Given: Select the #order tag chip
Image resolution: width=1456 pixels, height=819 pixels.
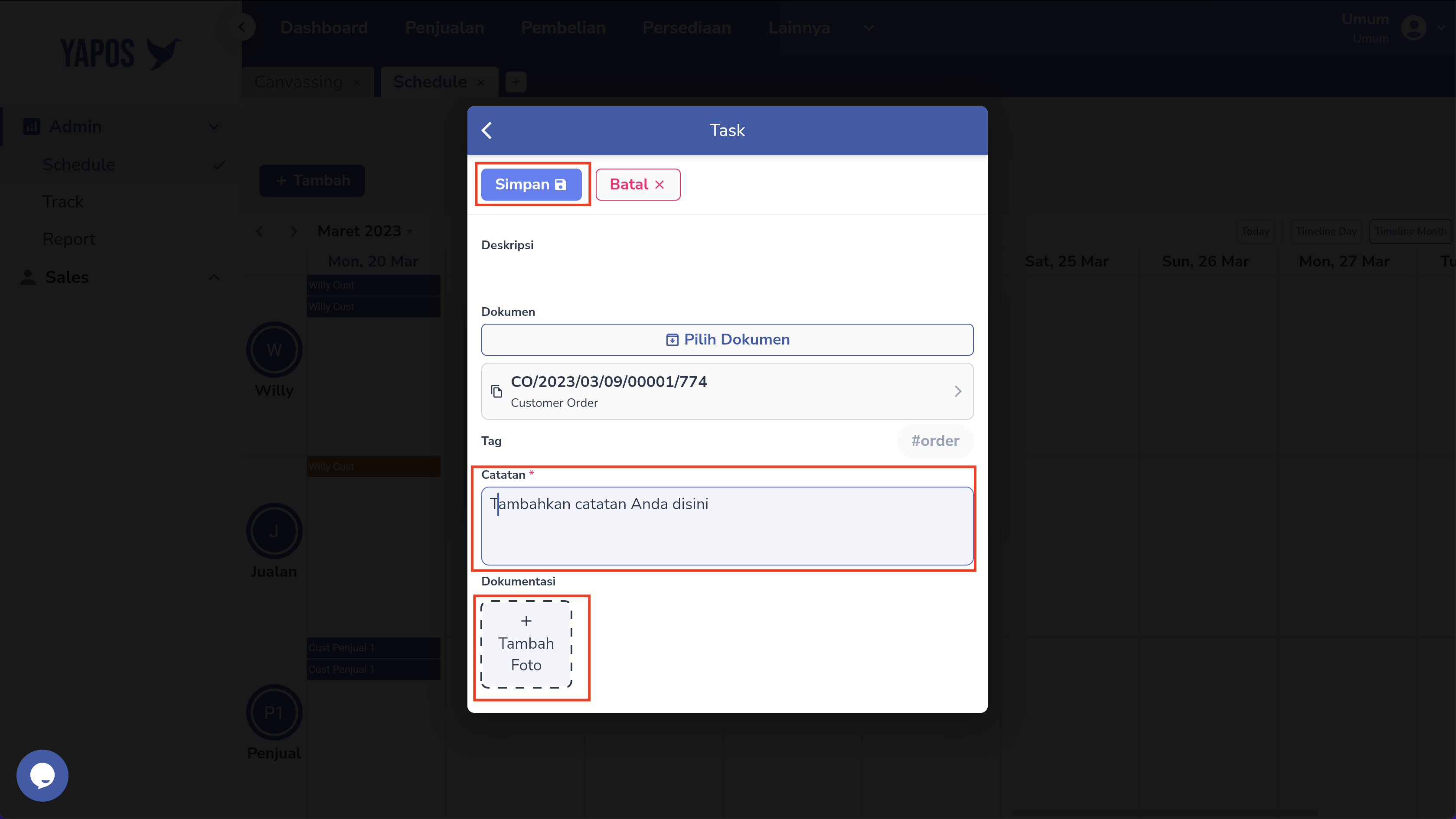Looking at the screenshot, I should click(935, 441).
